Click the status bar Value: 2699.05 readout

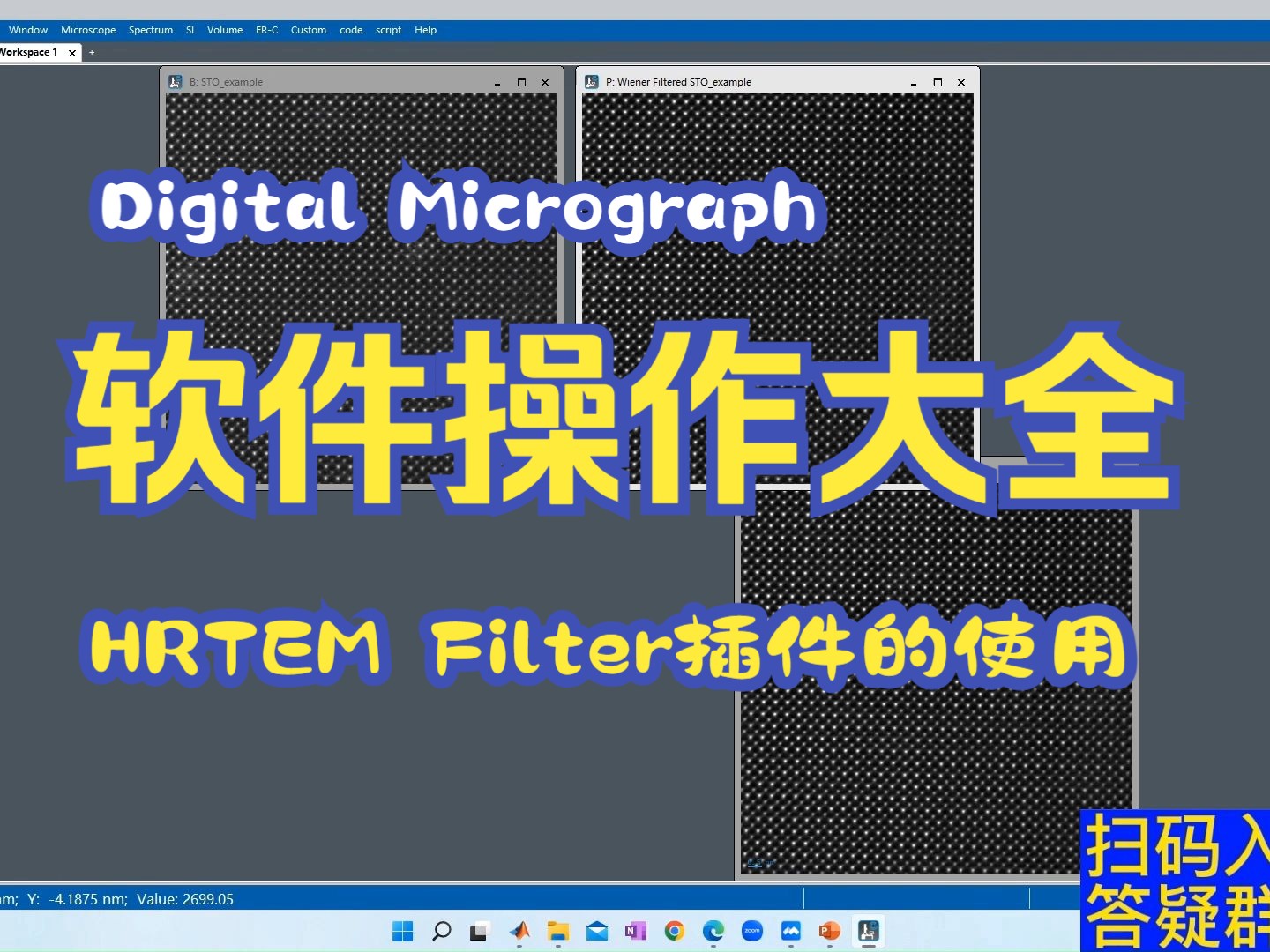pos(185,899)
